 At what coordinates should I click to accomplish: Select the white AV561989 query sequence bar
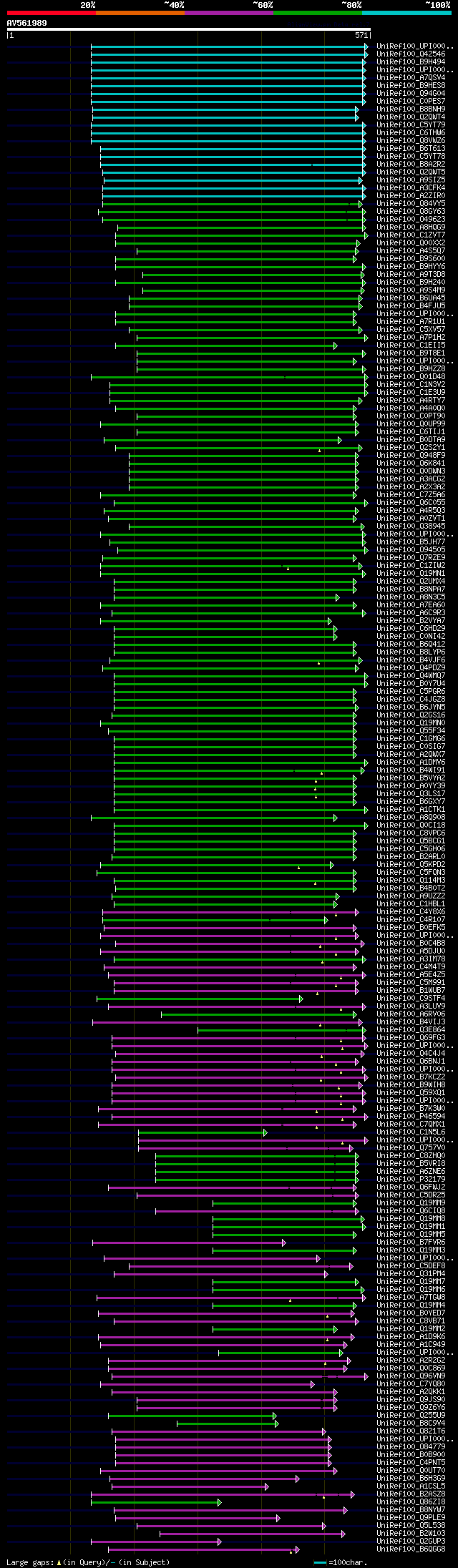(x=189, y=29)
